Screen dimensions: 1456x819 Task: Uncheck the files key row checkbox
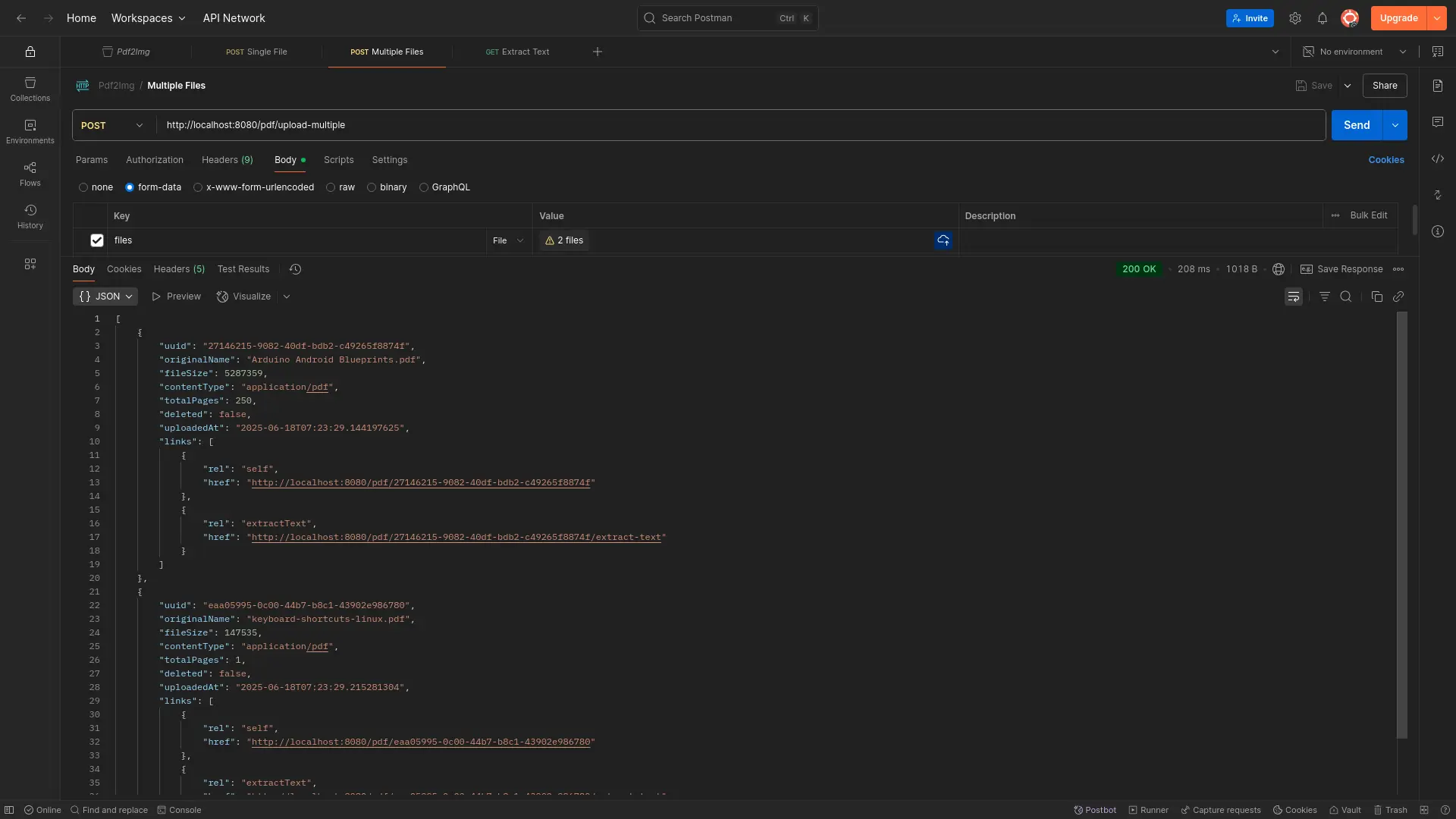(97, 240)
